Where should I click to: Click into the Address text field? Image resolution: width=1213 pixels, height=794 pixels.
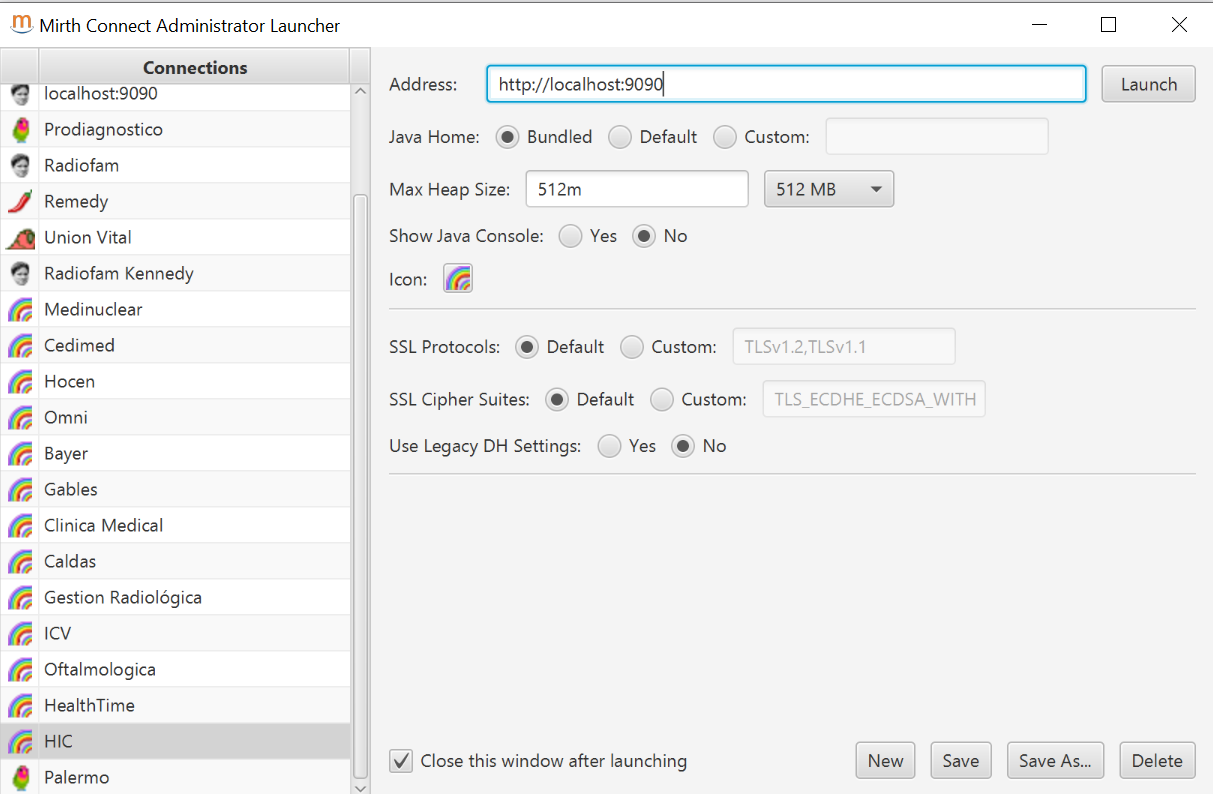(785, 85)
